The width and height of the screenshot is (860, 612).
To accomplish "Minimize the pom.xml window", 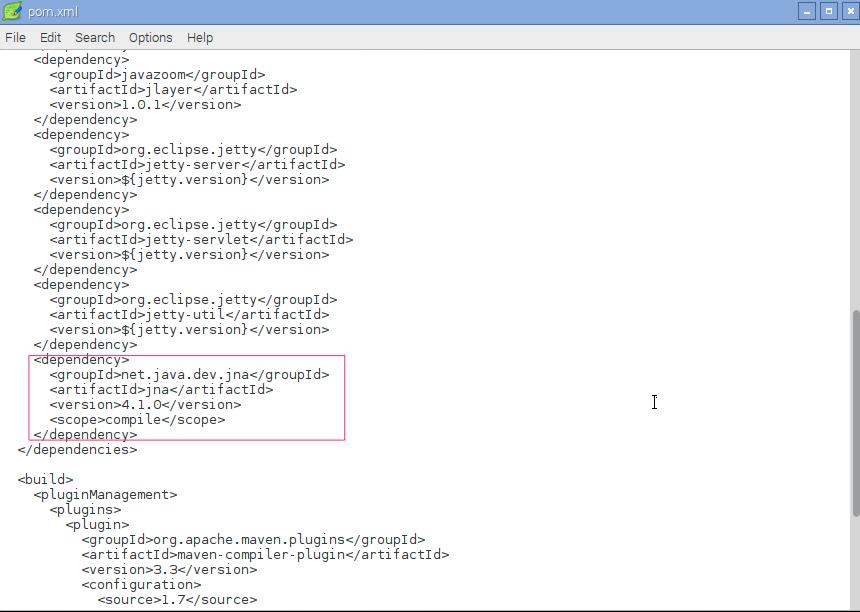I will 807,12.
